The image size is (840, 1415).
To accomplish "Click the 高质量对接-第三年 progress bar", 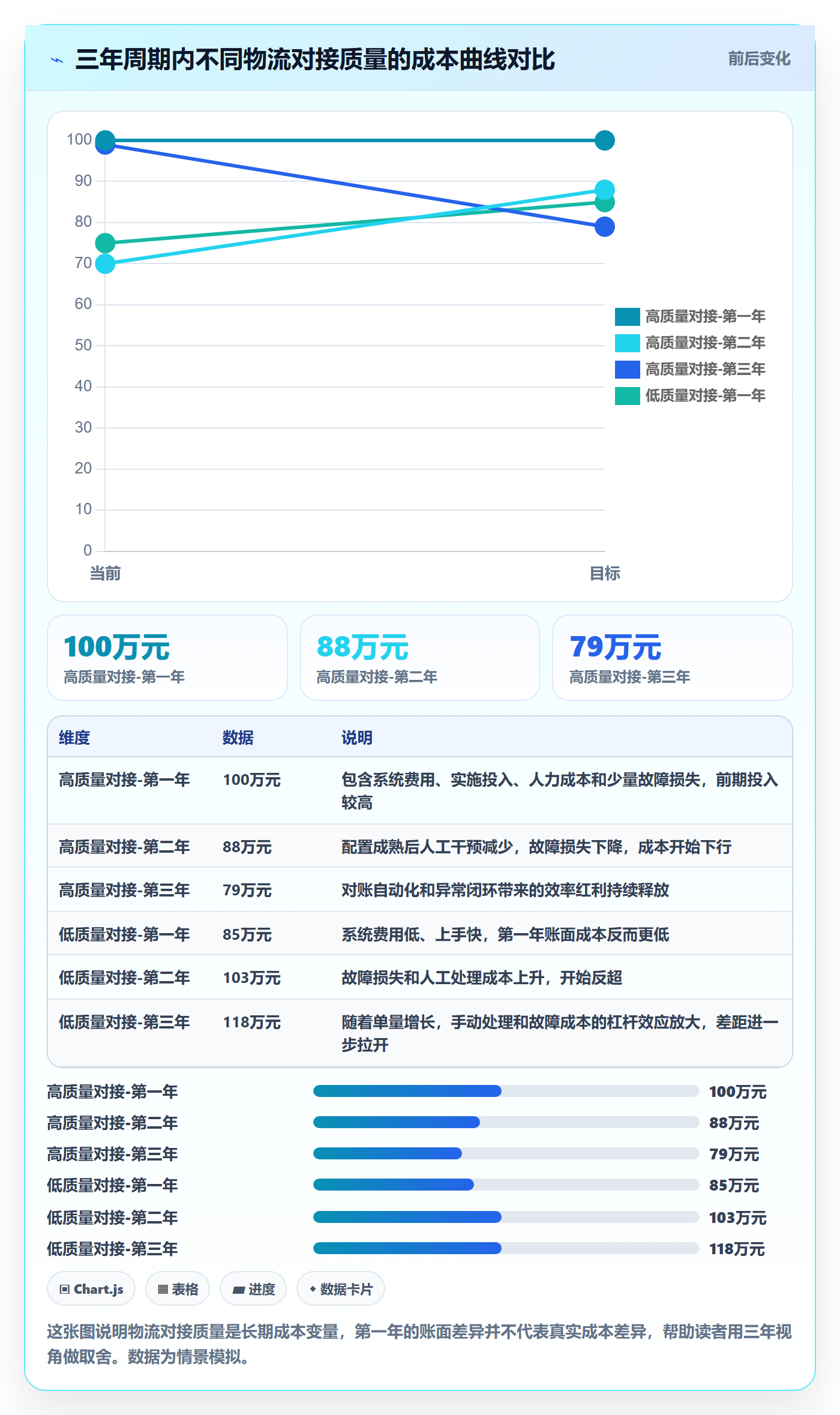I will pos(506,1153).
